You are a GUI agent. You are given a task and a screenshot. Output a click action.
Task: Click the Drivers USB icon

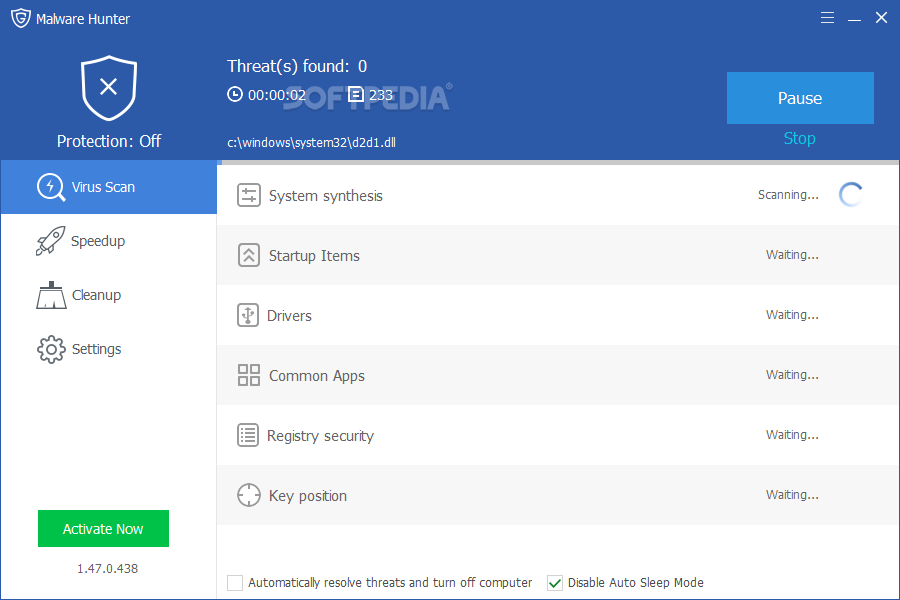[248, 315]
